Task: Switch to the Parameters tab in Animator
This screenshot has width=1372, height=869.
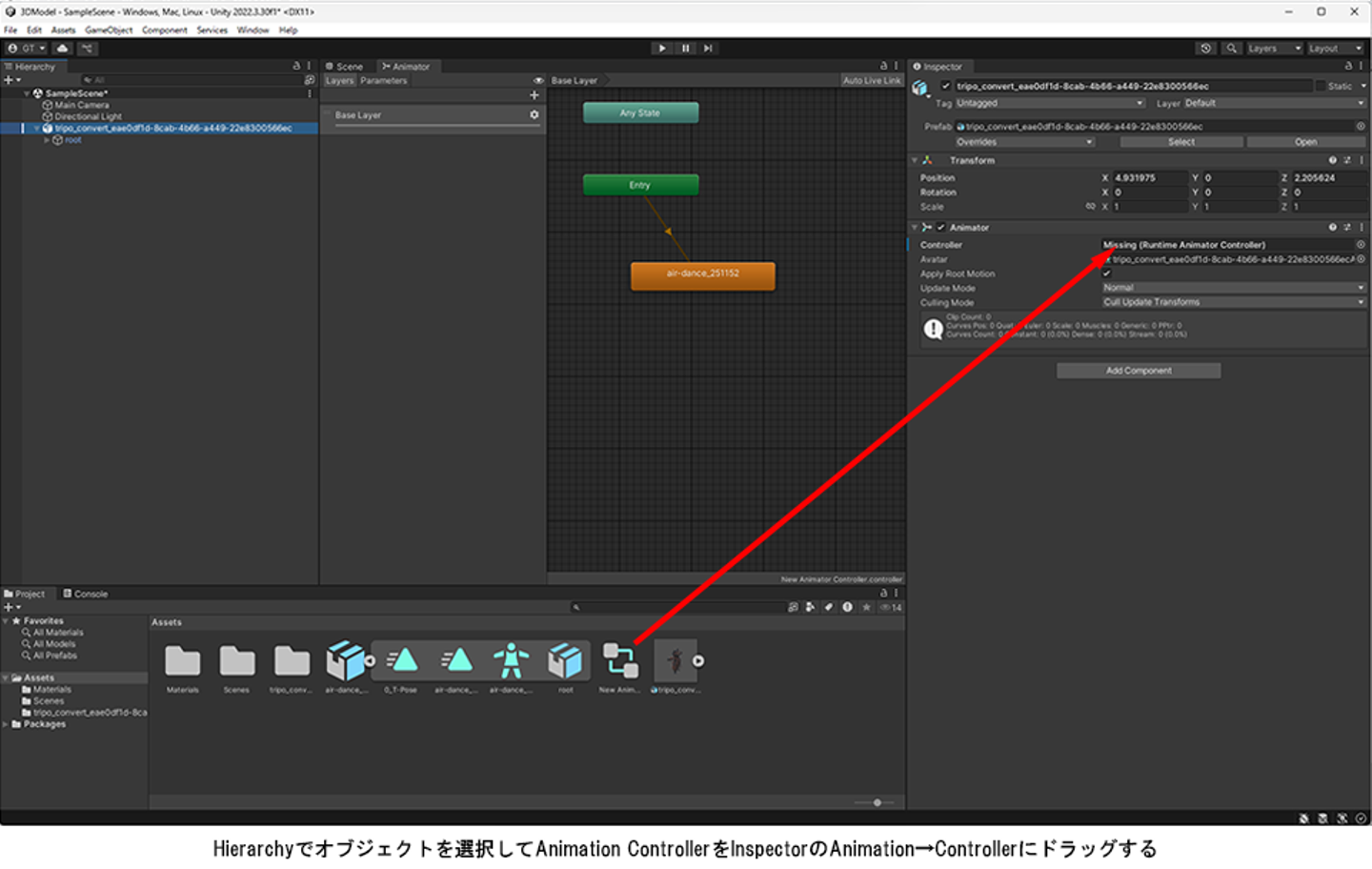Action: 384,81
